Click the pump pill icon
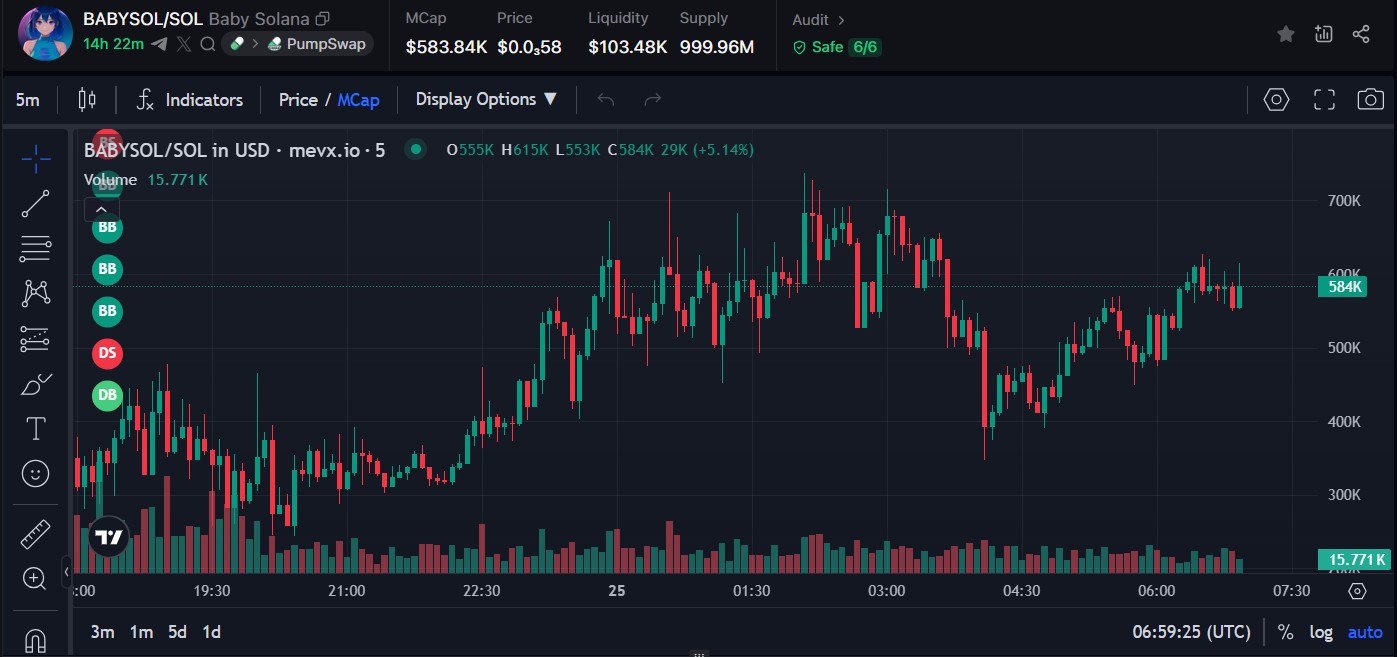This screenshot has width=1397, height=657. [237, 44]
